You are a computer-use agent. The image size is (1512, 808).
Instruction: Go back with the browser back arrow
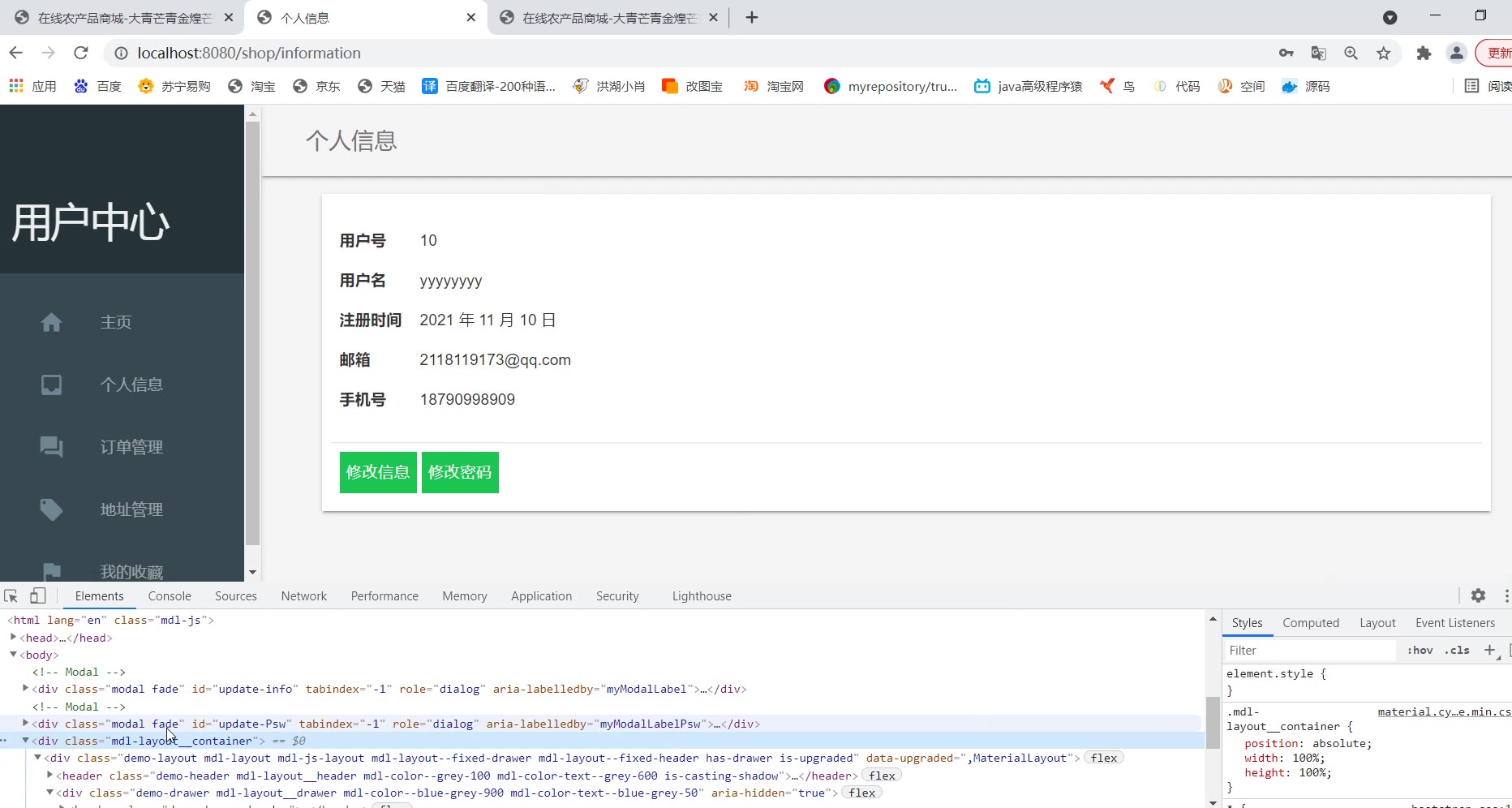(16, 53)
